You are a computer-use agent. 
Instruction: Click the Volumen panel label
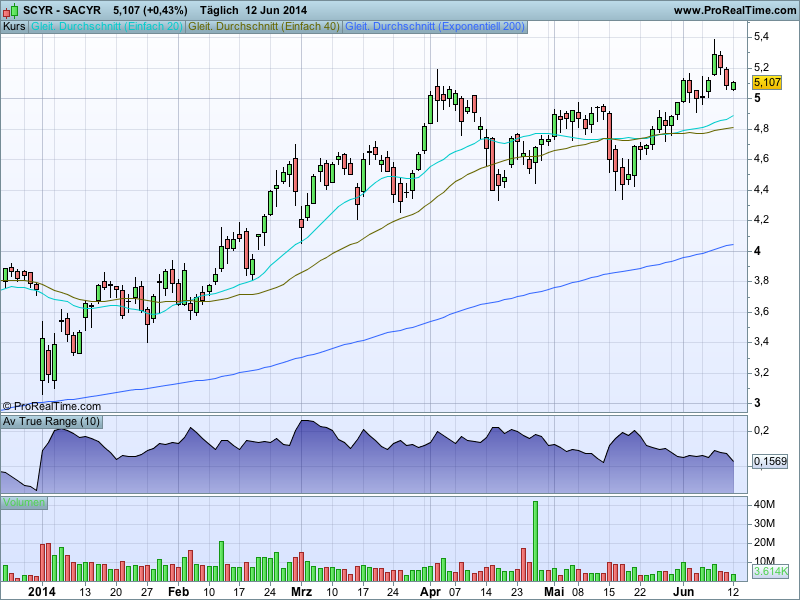23,503
